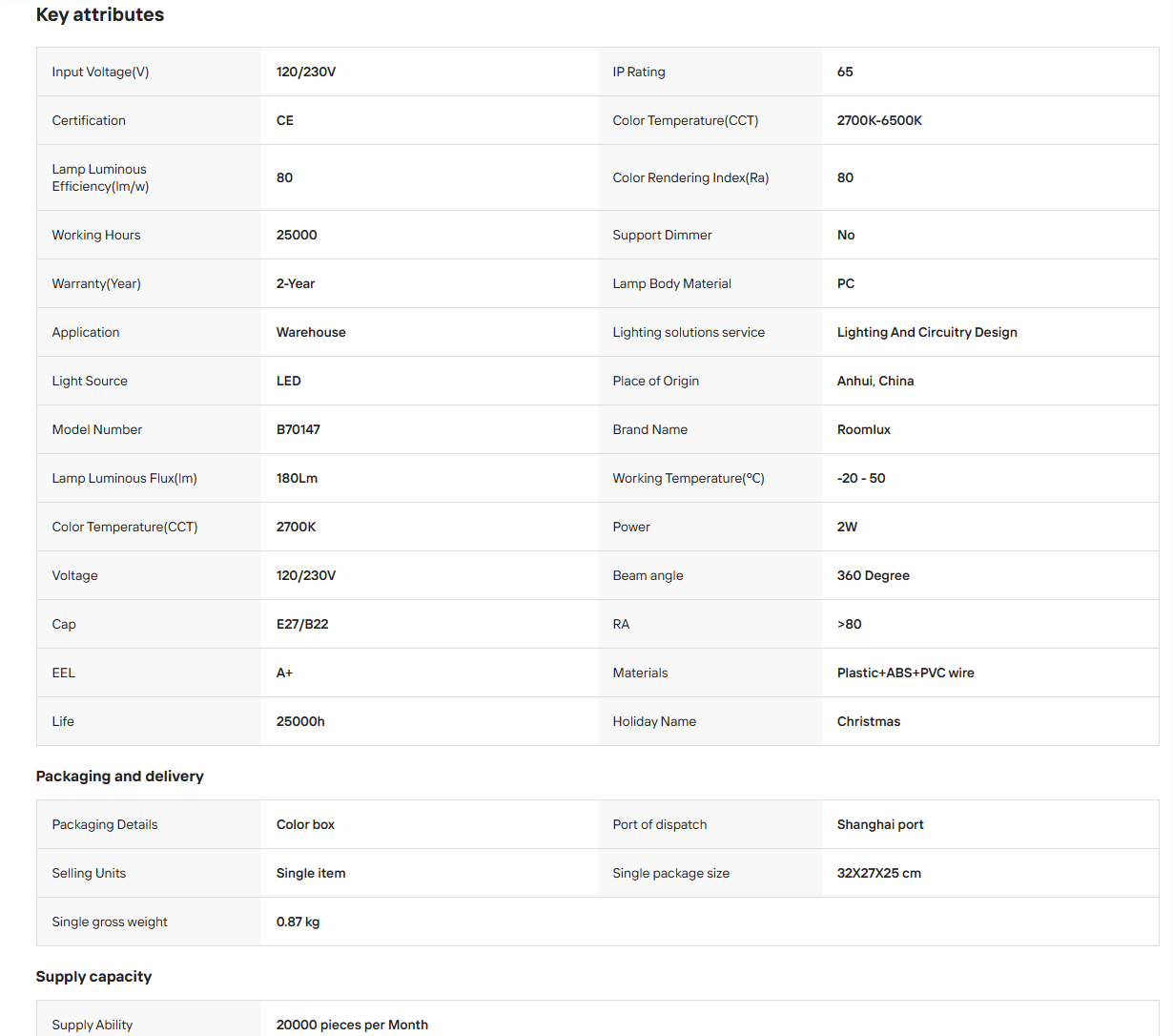Select the Input Voltage value 120/230V

click(306, 72)
